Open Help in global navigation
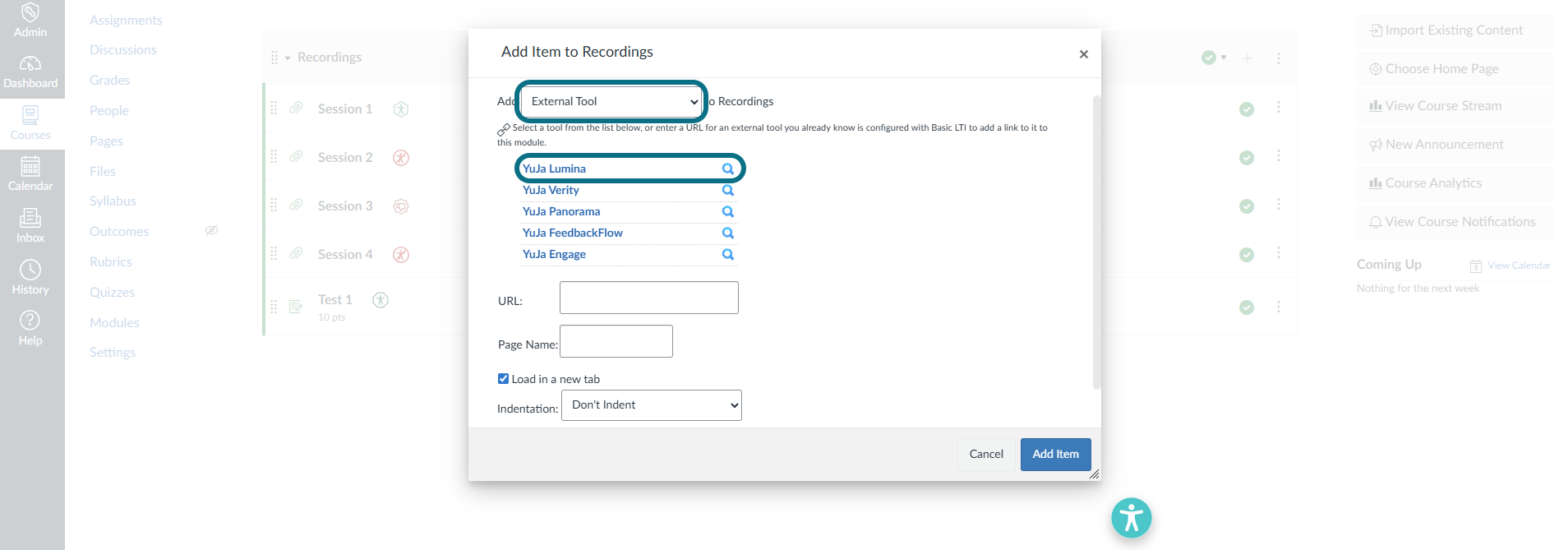The width and height of the screenshot is (1568, 550). pyautogui.click(x=30, y=329)
